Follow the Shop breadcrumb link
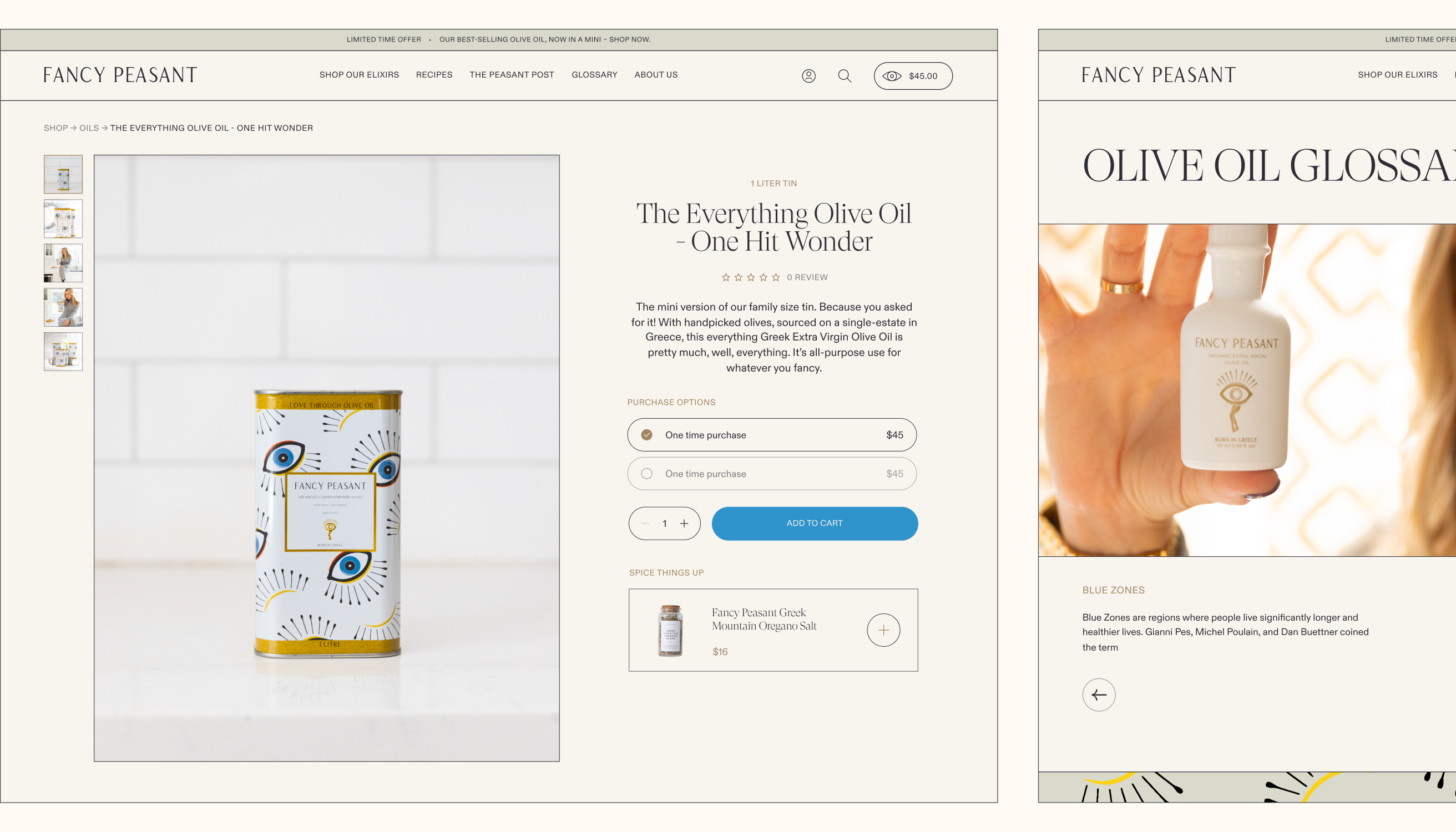 pos(55,128)
